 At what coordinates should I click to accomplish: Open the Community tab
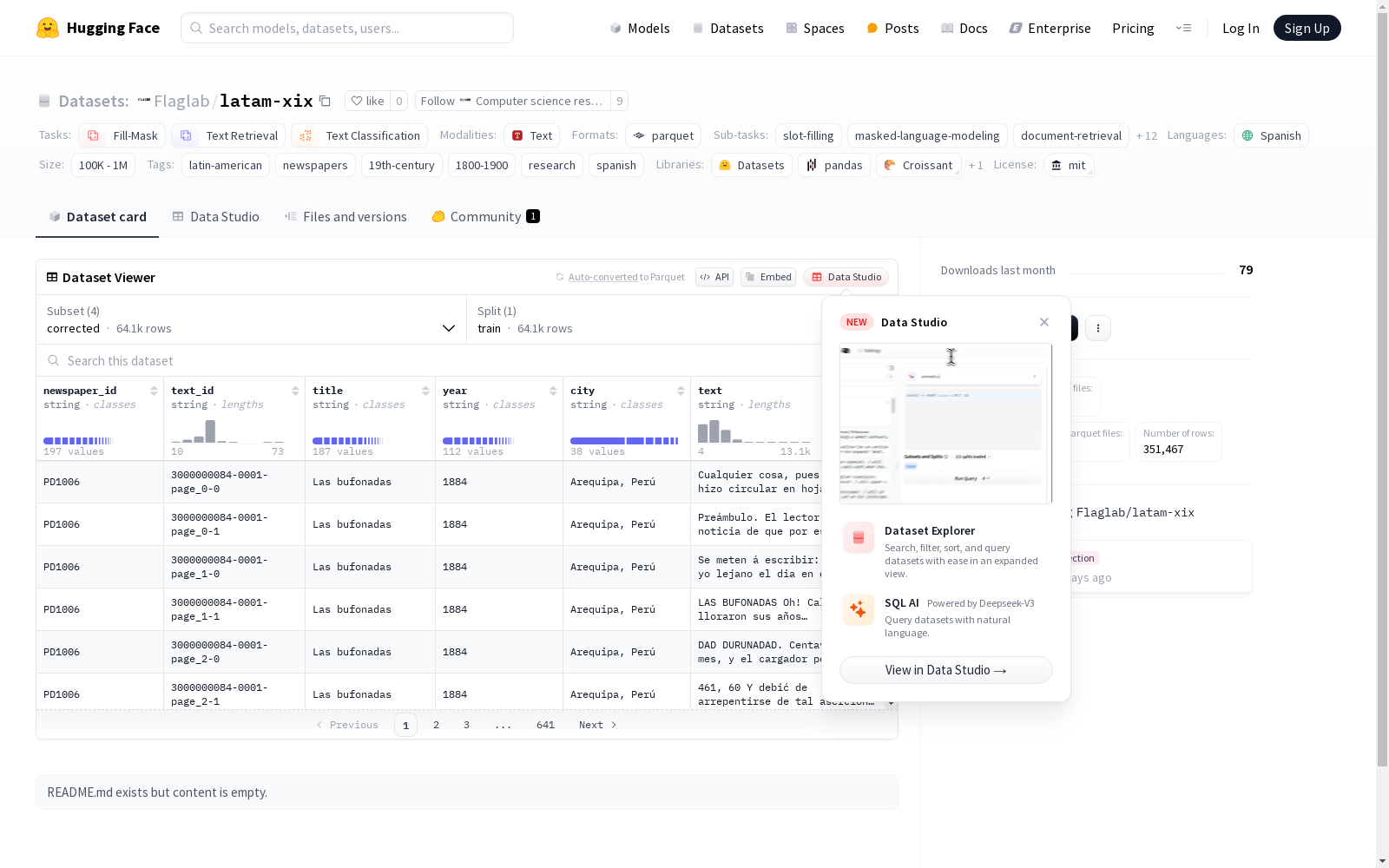tap(486, 217)
